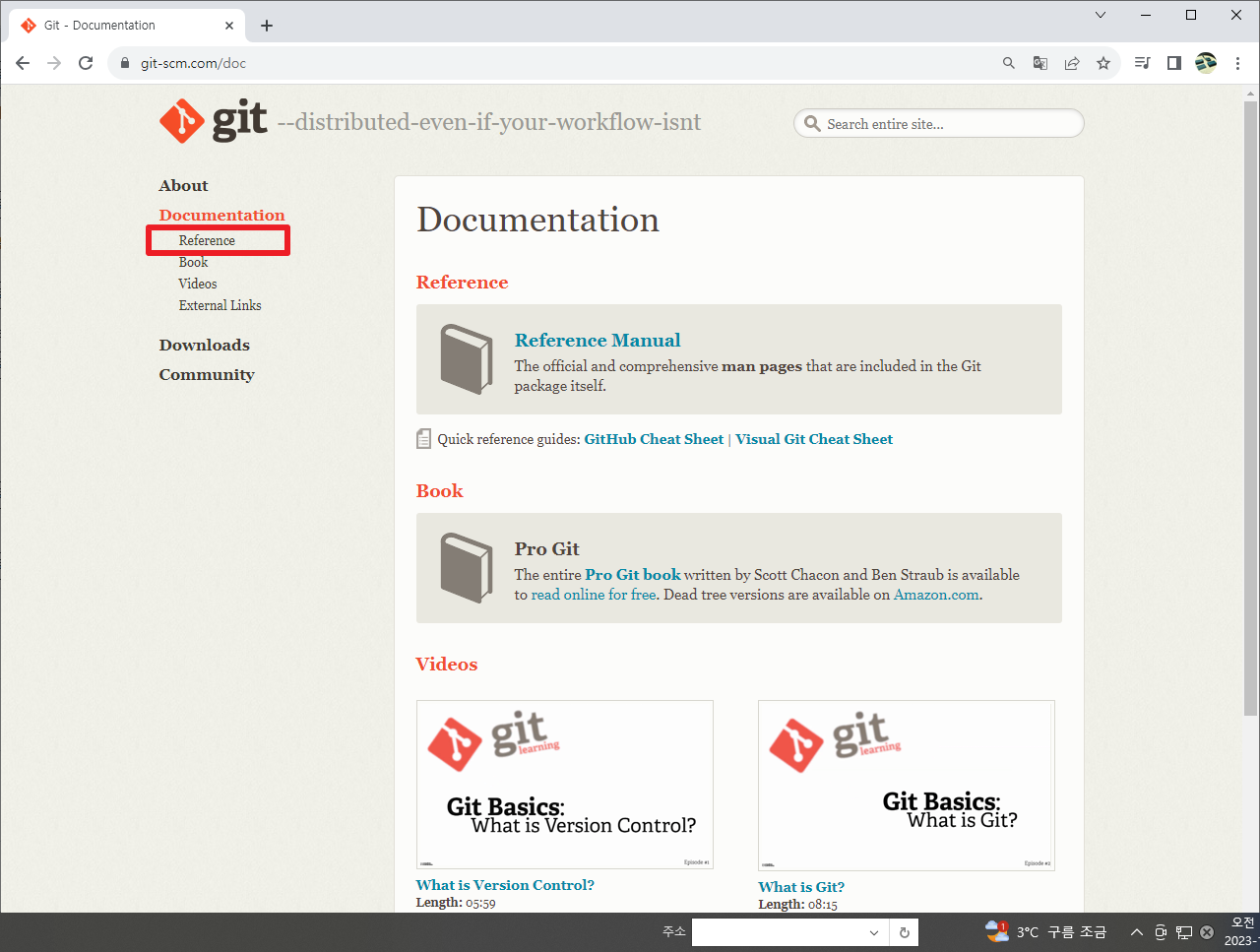Open Book sidebar subitem
Screen dimensions: 1260x952
click(193, 262)
